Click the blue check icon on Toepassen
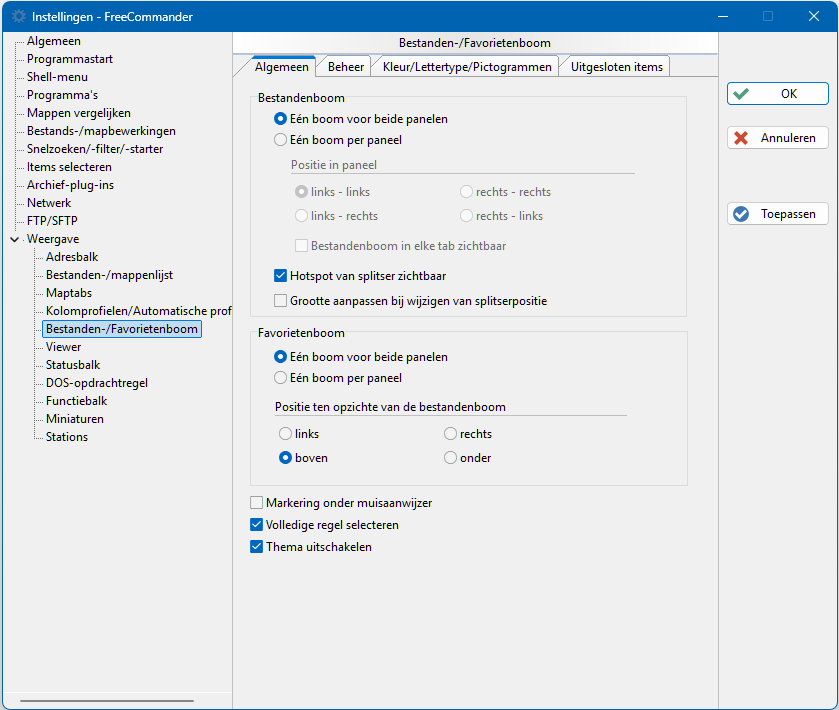This screenshot has height=710, width=839. point(741,214)
